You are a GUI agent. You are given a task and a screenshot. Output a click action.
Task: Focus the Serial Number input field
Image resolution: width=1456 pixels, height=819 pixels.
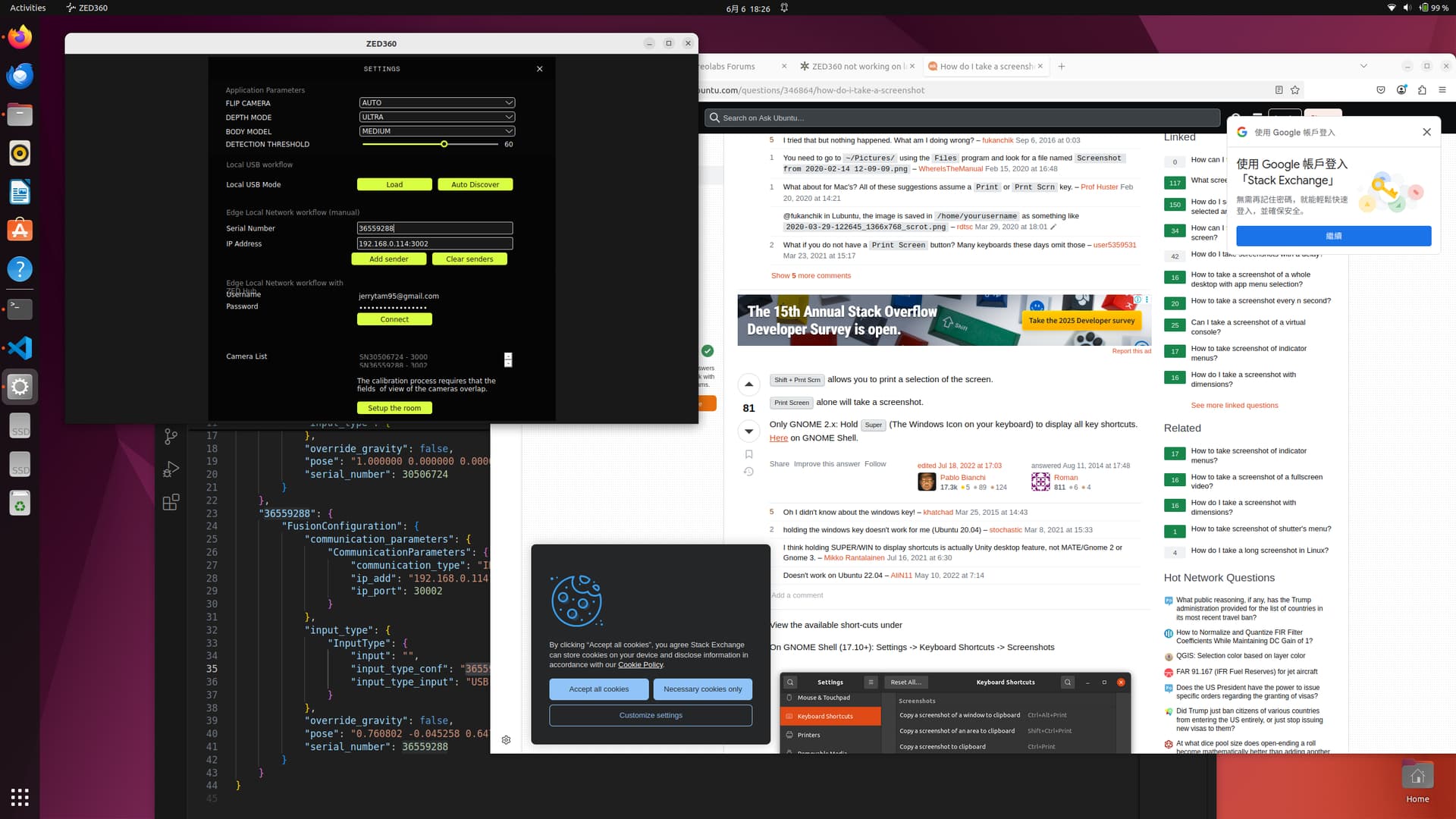(435, 228)
